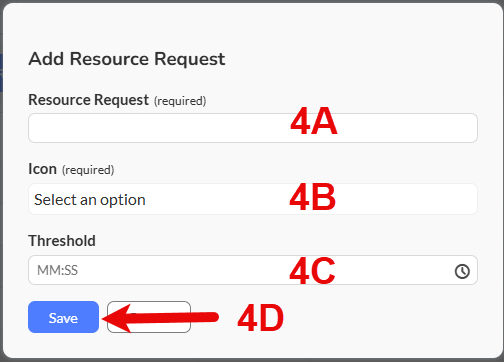Click the red 4A annotation marker
The image size is (504, 362).
pos(314,121)
